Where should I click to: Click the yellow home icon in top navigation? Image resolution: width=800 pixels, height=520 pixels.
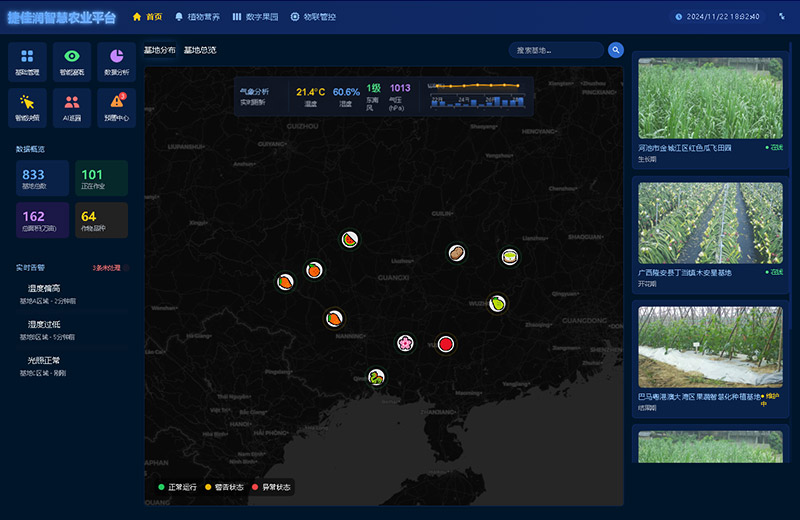[x=137, y=17]
